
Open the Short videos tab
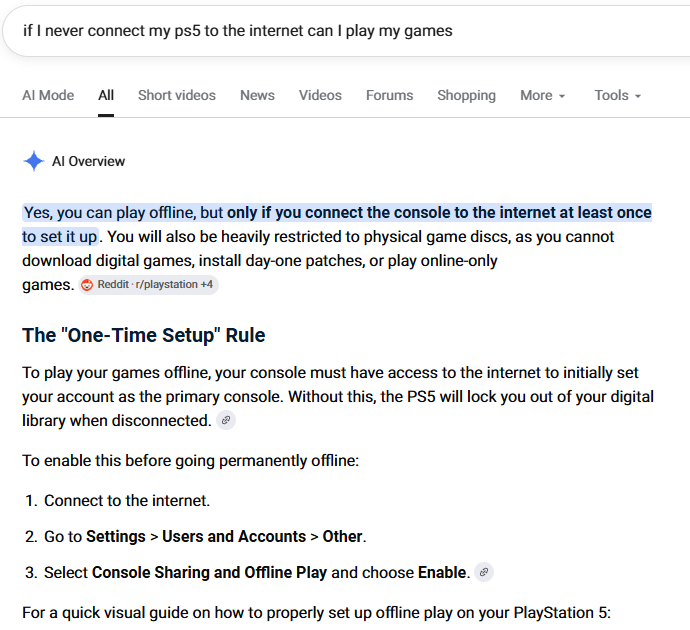coord(177,95)
